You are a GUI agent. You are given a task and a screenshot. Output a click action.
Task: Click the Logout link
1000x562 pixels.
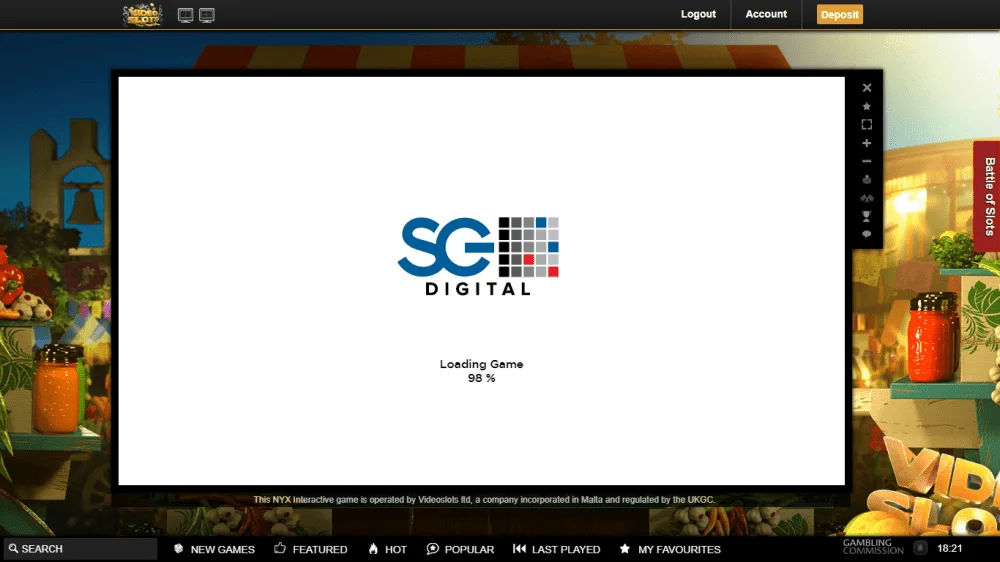click(x=698, y=14)
